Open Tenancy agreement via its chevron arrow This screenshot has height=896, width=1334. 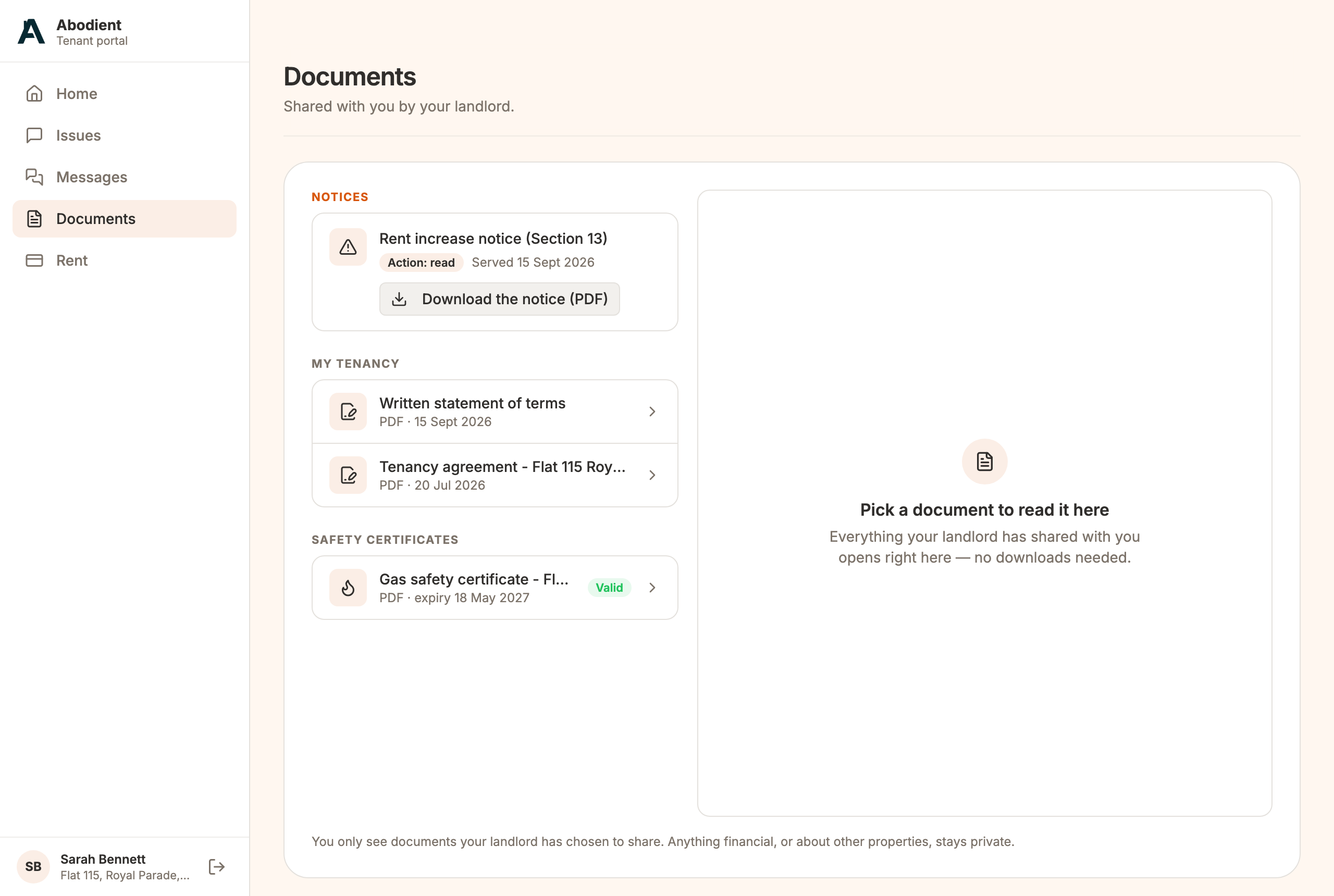pos(652,475)
